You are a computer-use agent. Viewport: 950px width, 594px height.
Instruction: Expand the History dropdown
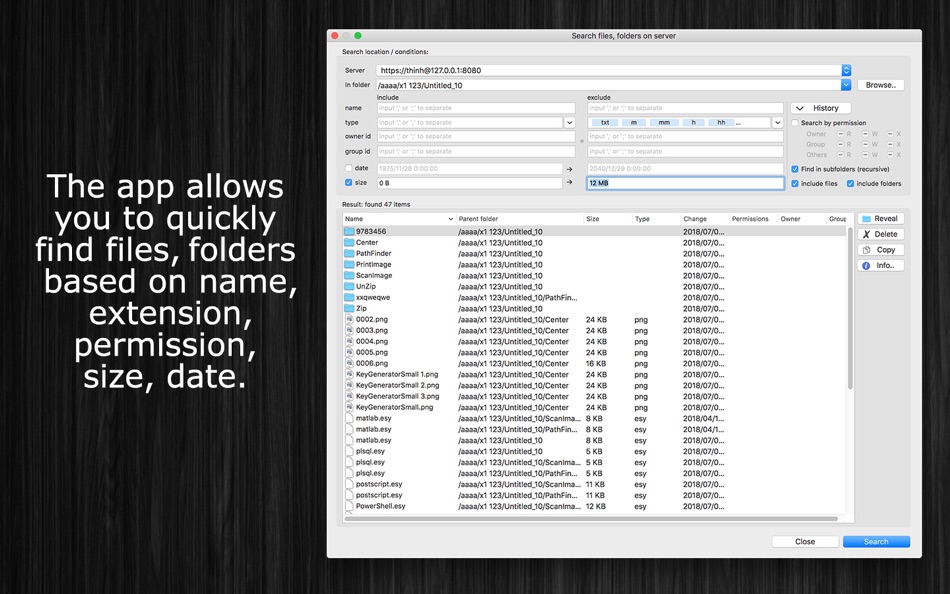click(820, 108)
